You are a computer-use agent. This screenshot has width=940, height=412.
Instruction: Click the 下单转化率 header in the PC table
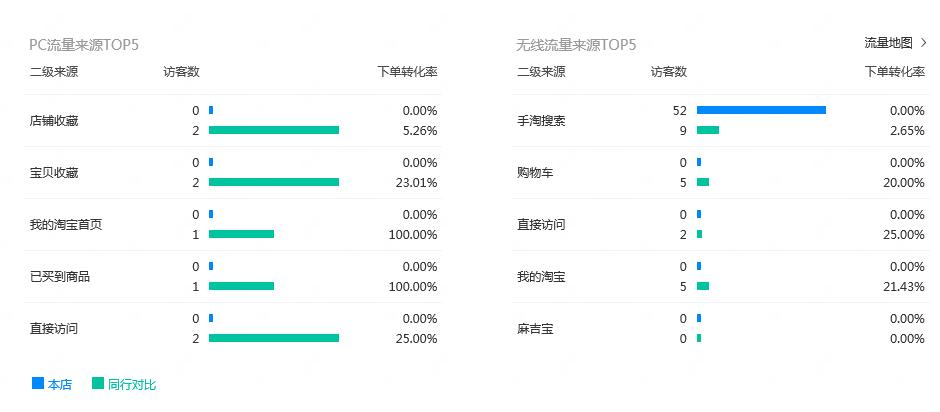click(407, 72)
